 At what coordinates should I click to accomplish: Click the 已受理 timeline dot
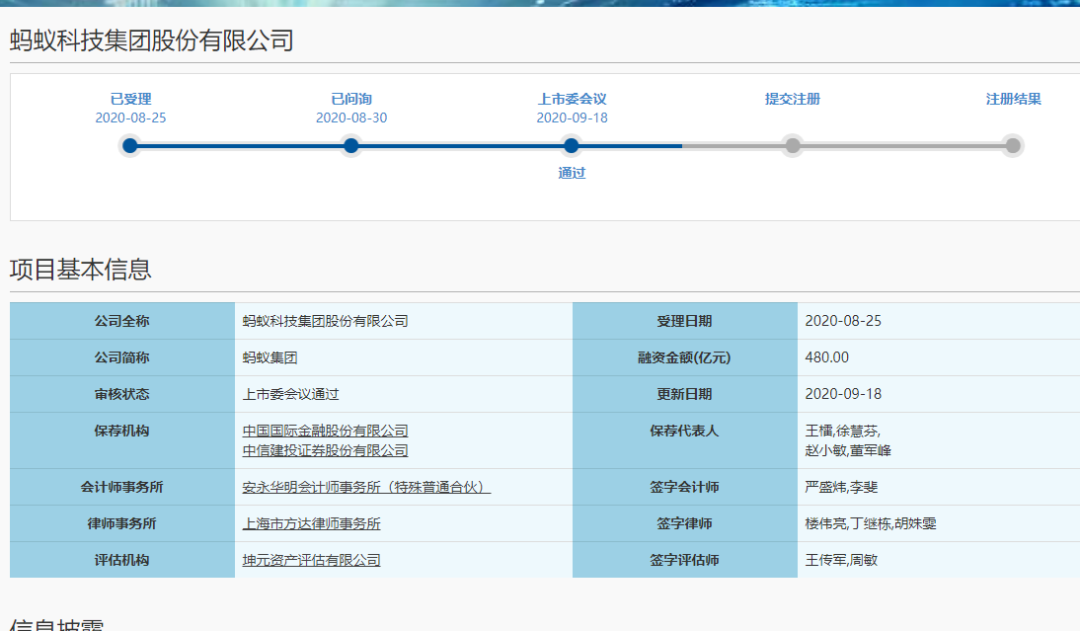click(x=130, y=146)
